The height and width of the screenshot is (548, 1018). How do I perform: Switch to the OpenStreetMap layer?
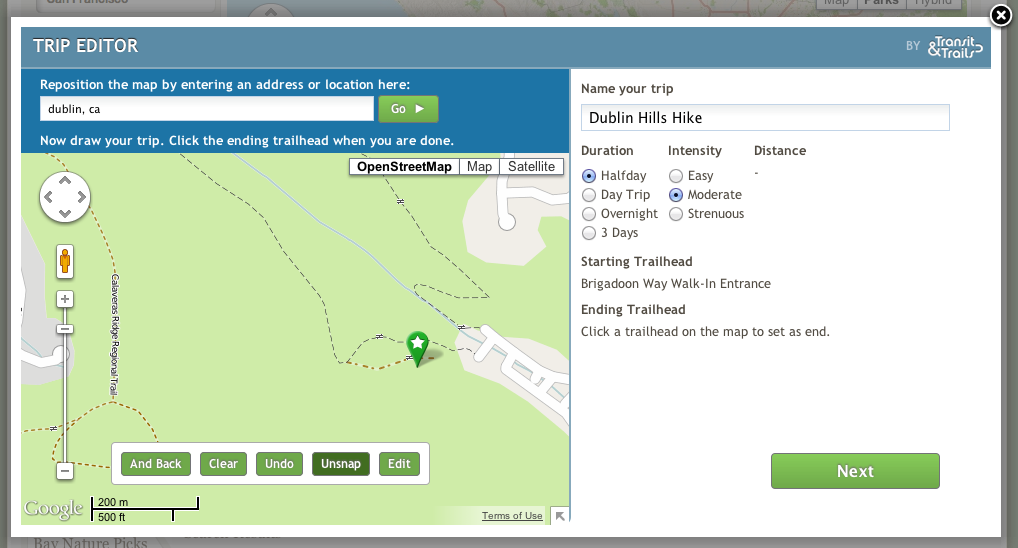[x=404, y=166]
